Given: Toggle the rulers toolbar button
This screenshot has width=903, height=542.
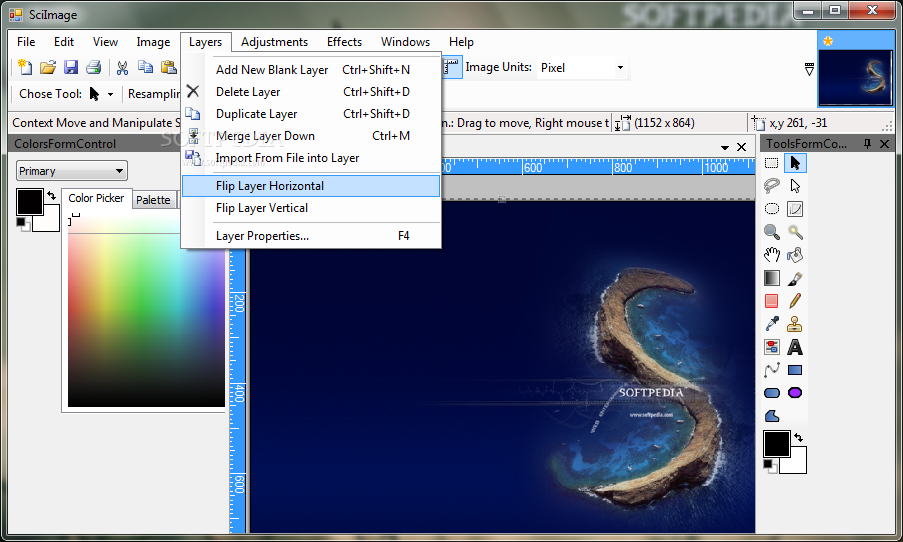Looking at the screenshot, I should click(x=452, y=67).
